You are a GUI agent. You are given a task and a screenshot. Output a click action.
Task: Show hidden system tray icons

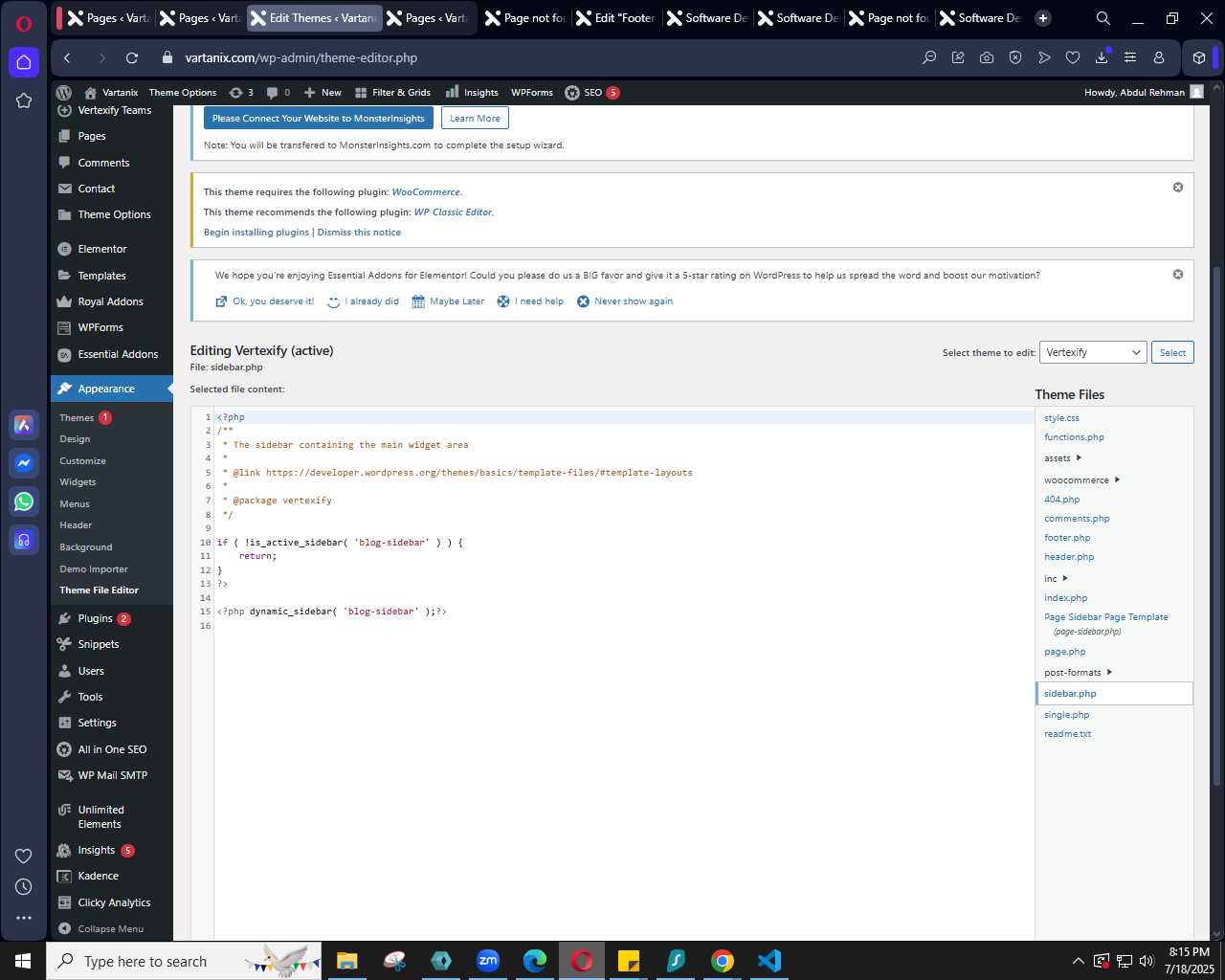[x=1079, y=961]
